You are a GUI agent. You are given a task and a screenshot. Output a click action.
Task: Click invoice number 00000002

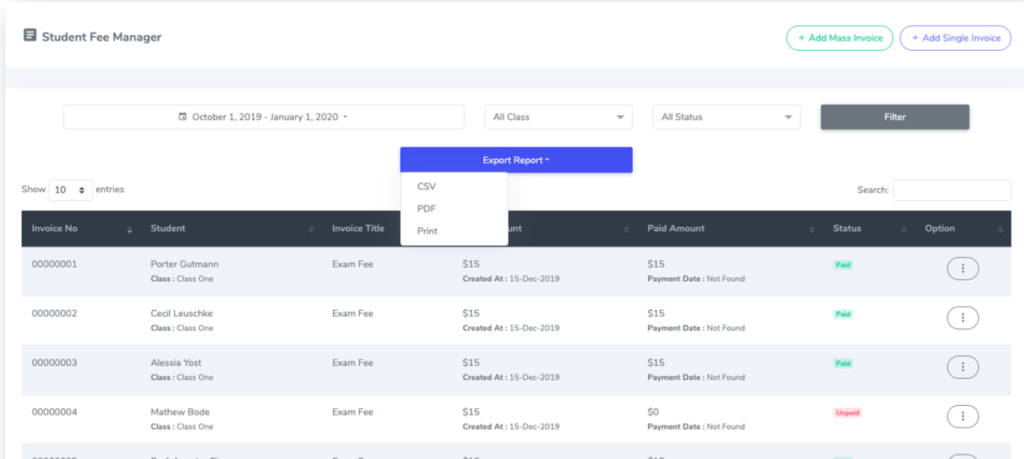tap(54, 313)
